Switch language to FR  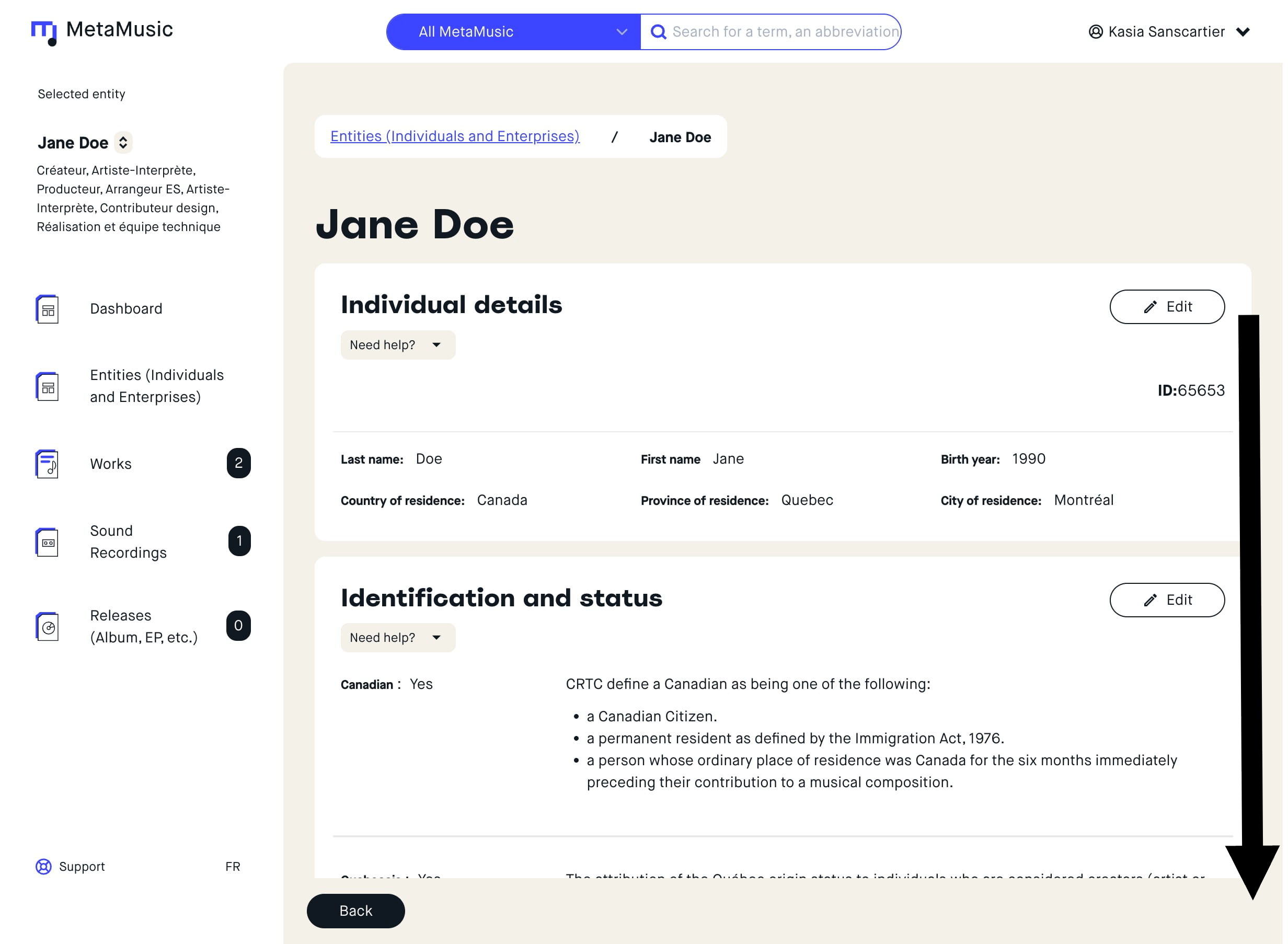[233, 867]
